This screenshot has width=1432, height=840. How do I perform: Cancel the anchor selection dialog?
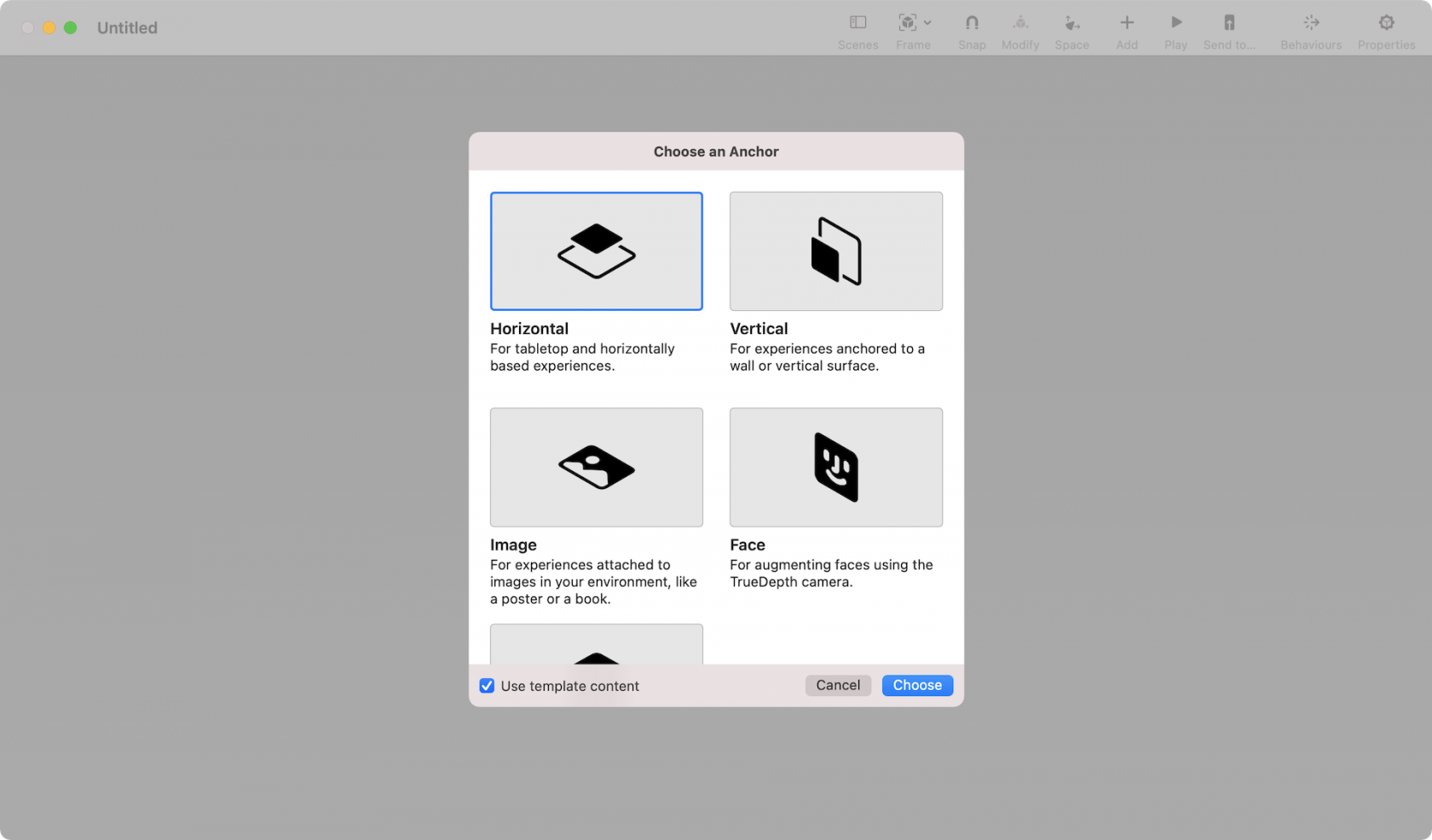837,685
